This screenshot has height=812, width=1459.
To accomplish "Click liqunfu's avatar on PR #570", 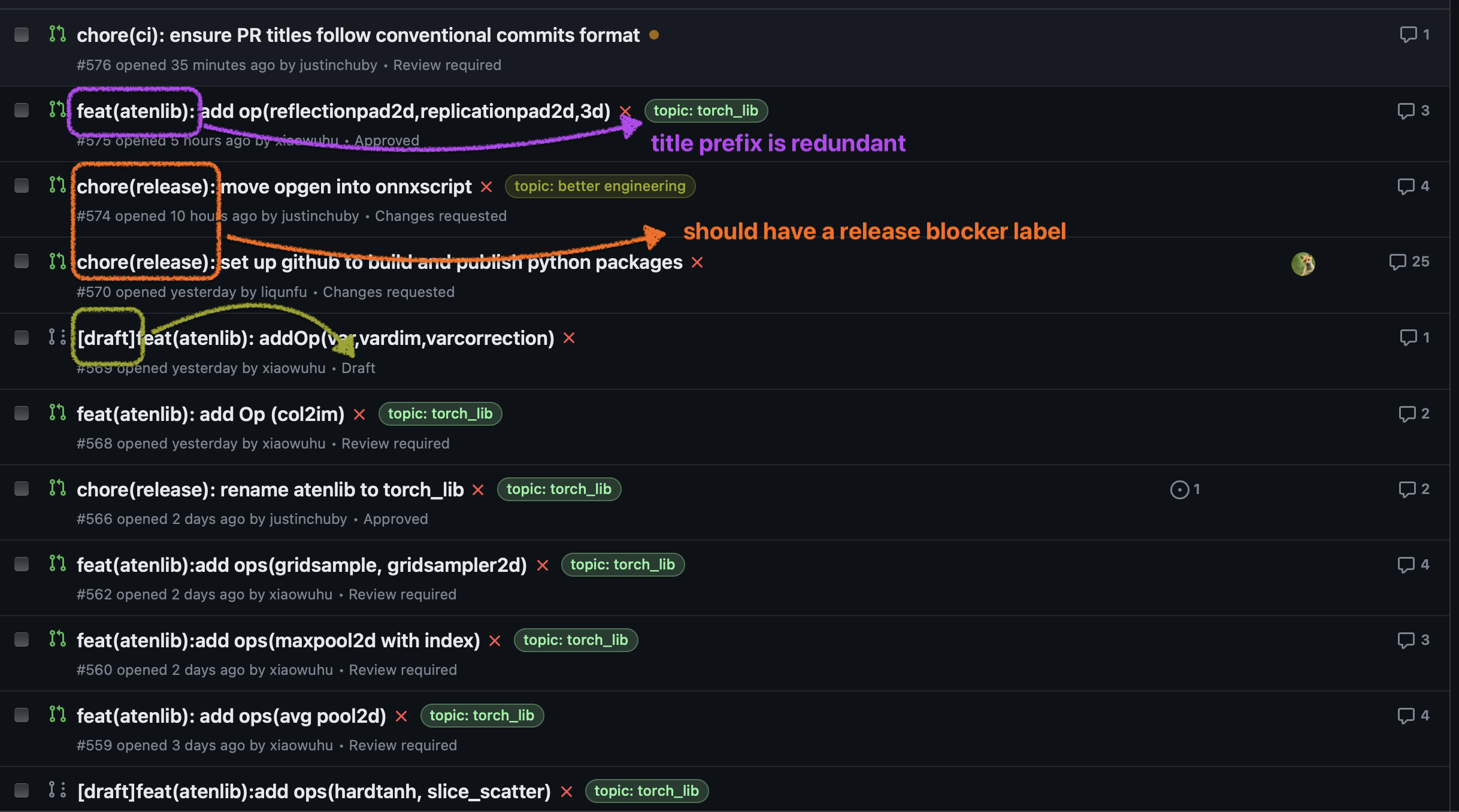I will (x=1304, y=263).
